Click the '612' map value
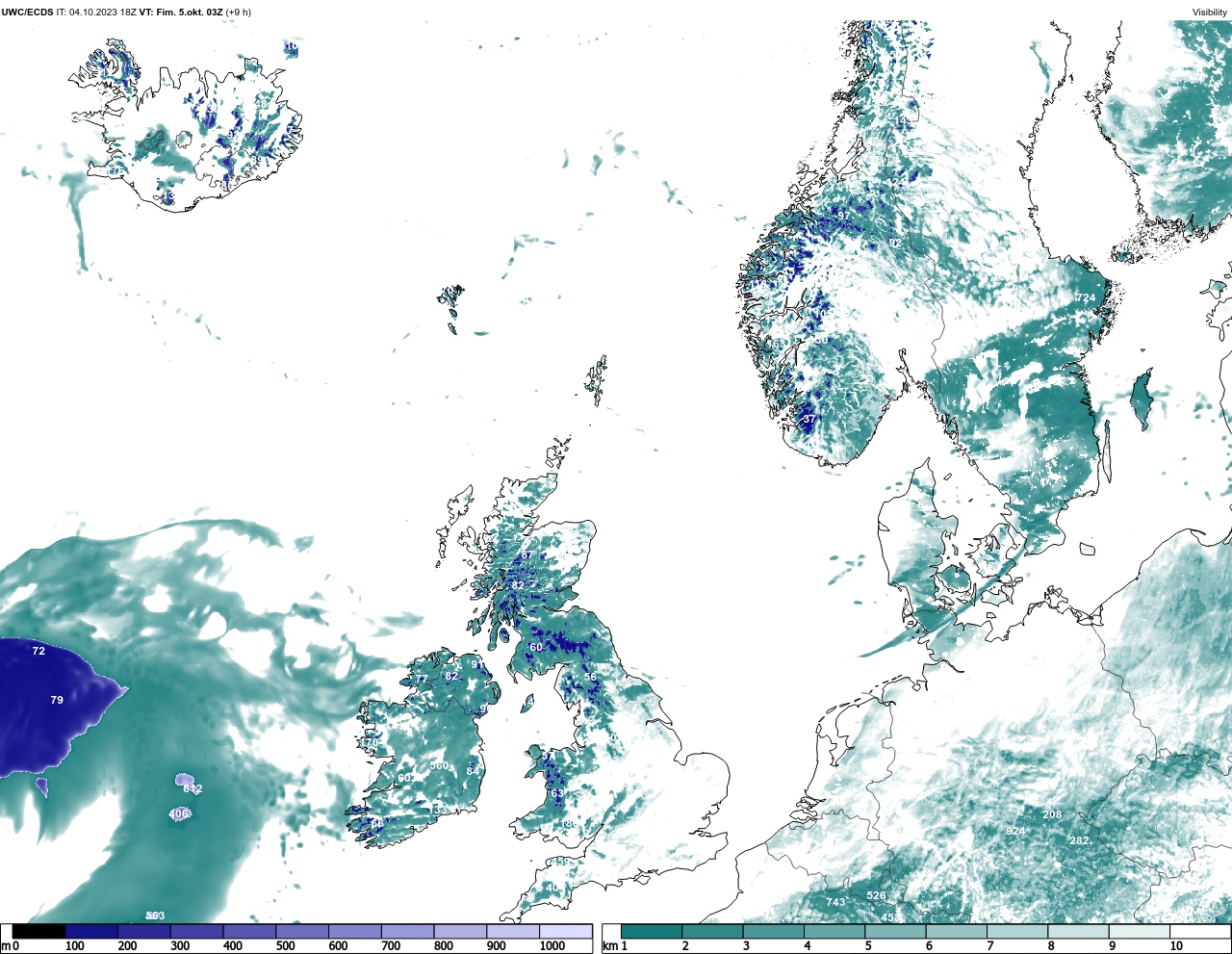The height and width of the screenshot is (954, 1232). pyautogui.click(x=192, y=789)
